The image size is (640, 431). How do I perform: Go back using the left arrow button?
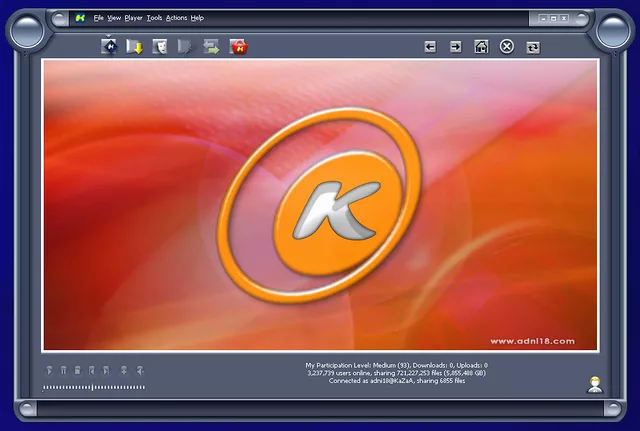pyautogui.click(x=430, y=46)
